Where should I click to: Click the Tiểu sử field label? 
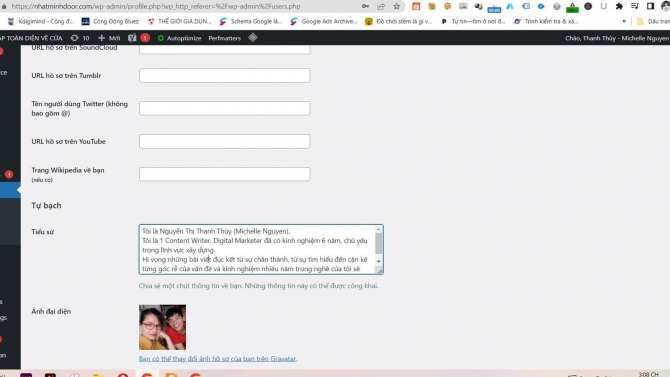click(x=42, y=232)
